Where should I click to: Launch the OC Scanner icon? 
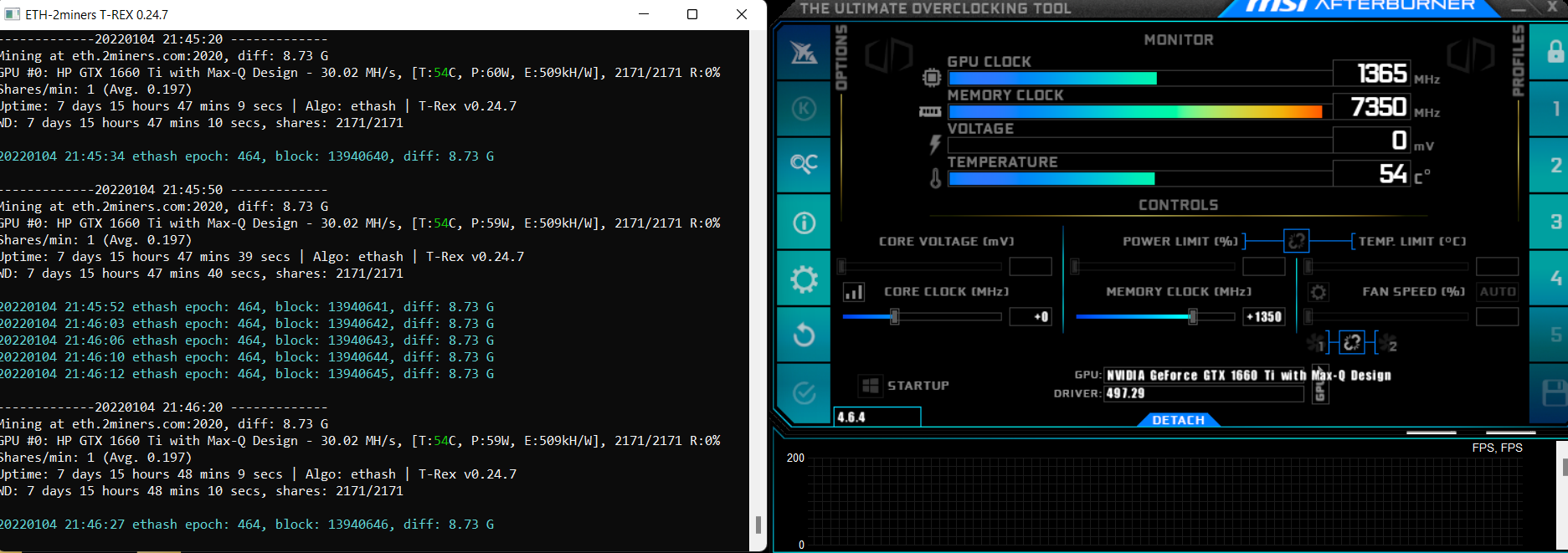click(x=804, y=164)
